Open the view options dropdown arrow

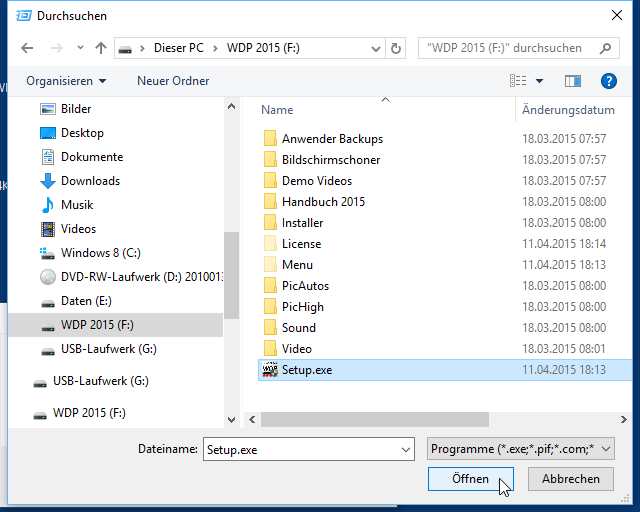pos(539,81)
